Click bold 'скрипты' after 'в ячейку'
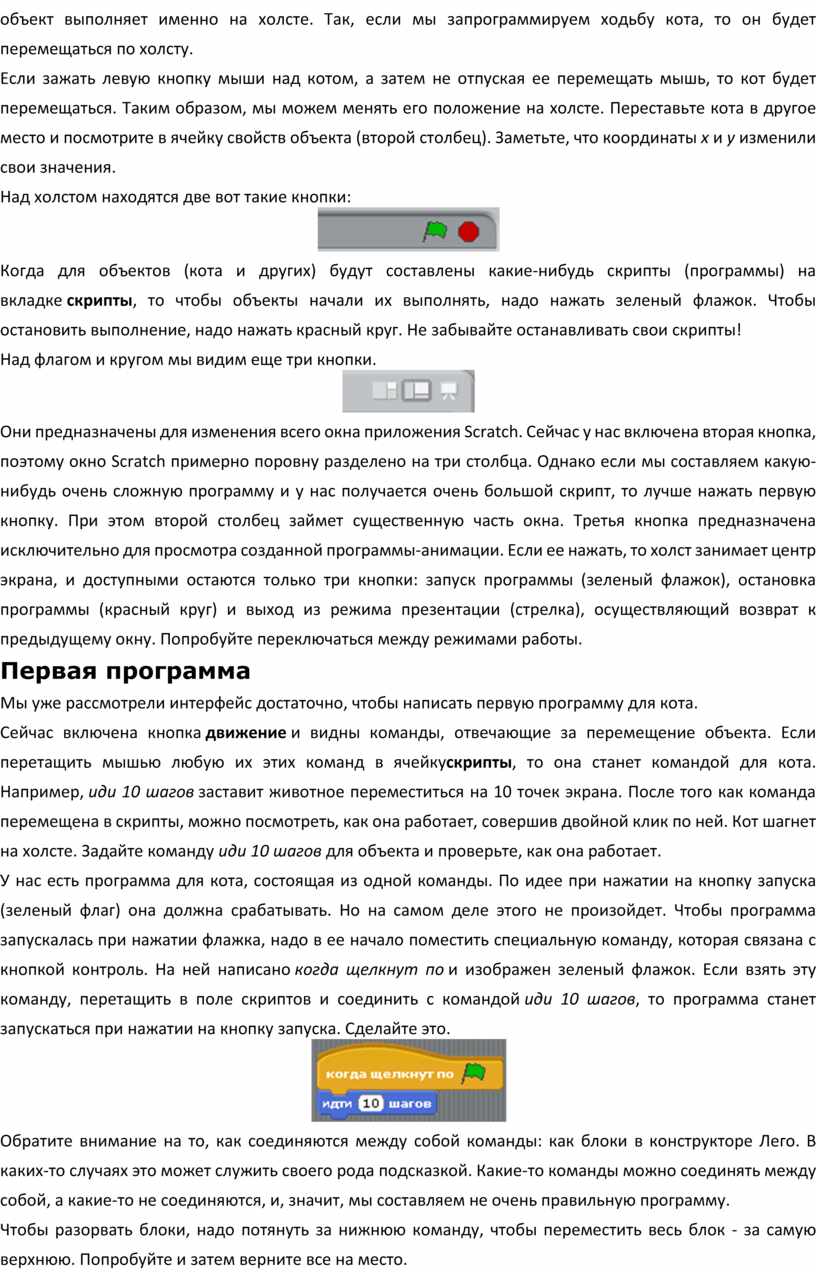This screenshot has height=1272, width=816. (x=478, y=765)
